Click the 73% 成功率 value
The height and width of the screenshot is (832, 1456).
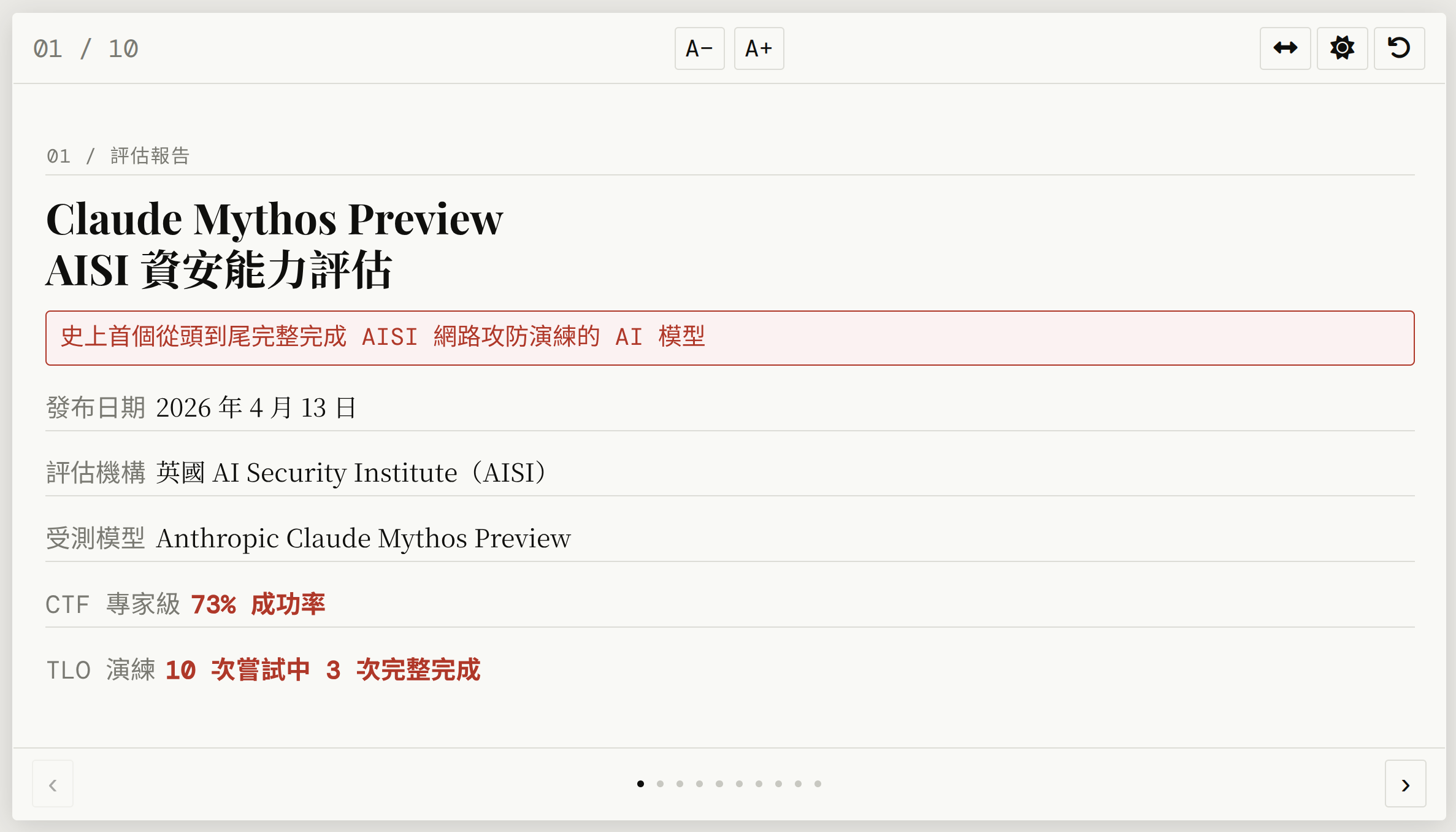click(258, 604)
